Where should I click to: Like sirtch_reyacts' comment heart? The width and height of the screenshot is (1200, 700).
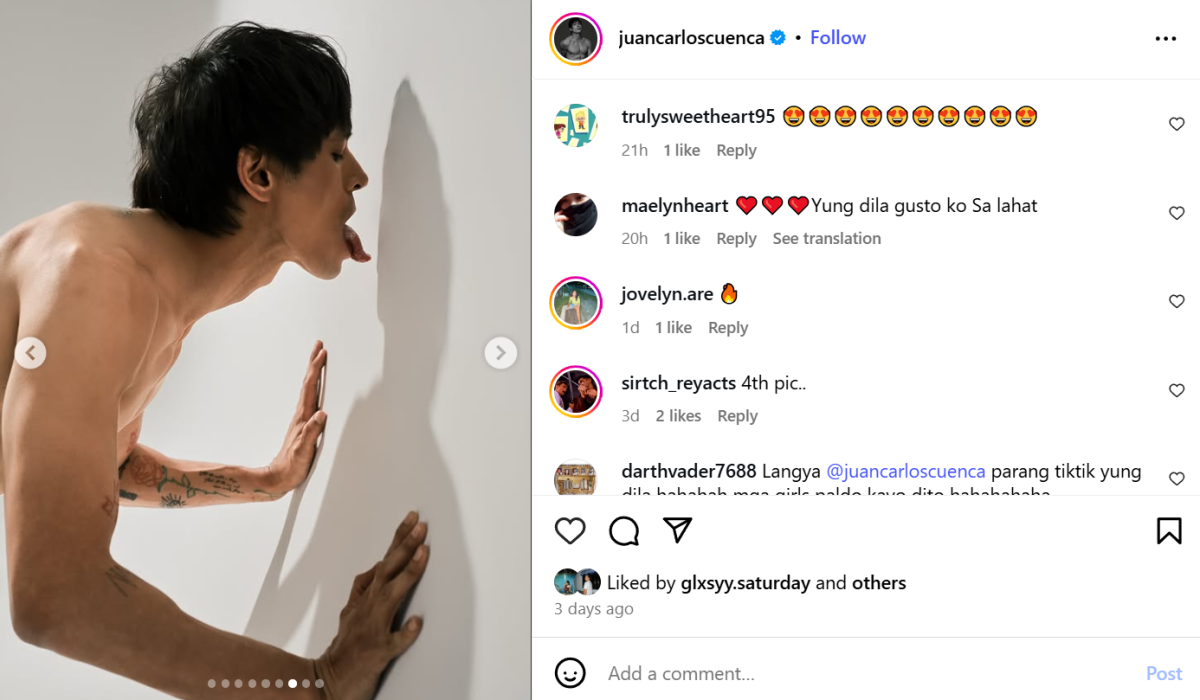1177,391
